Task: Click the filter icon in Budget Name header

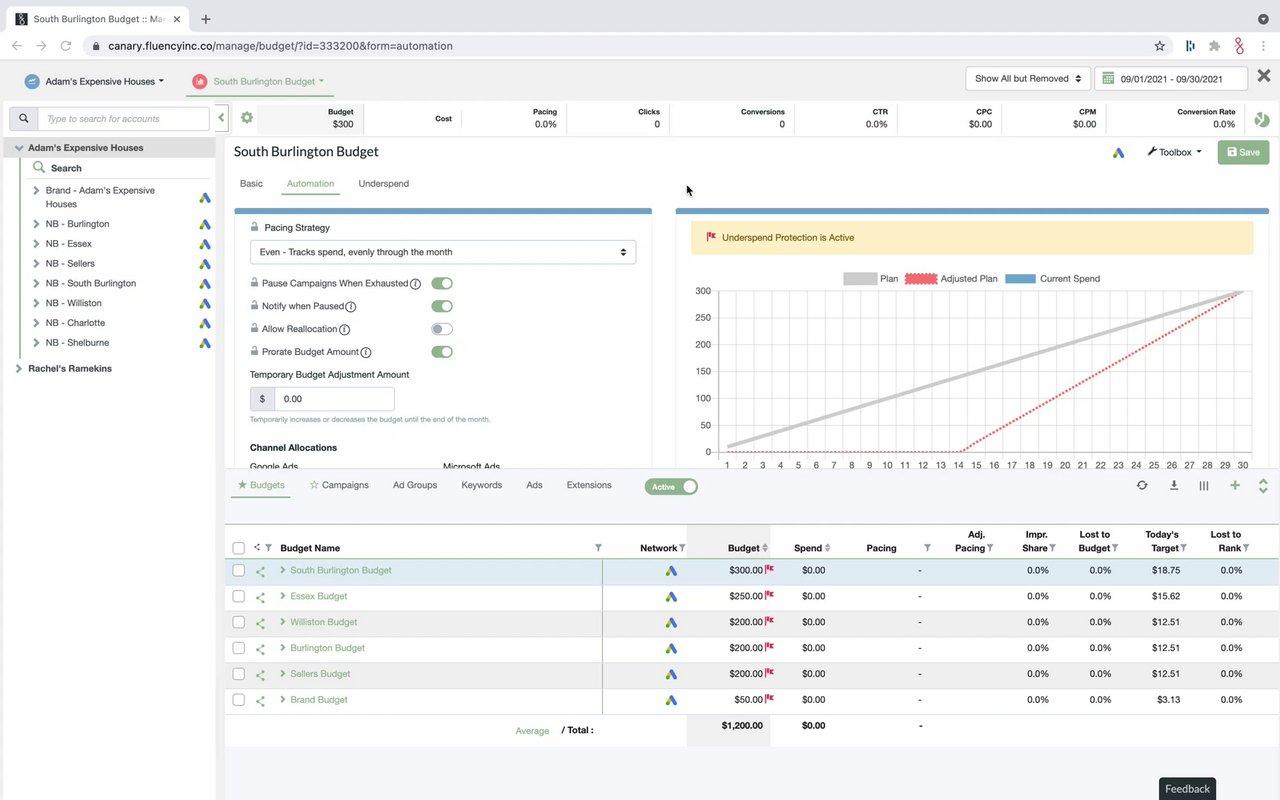Action: coord(598,548)
